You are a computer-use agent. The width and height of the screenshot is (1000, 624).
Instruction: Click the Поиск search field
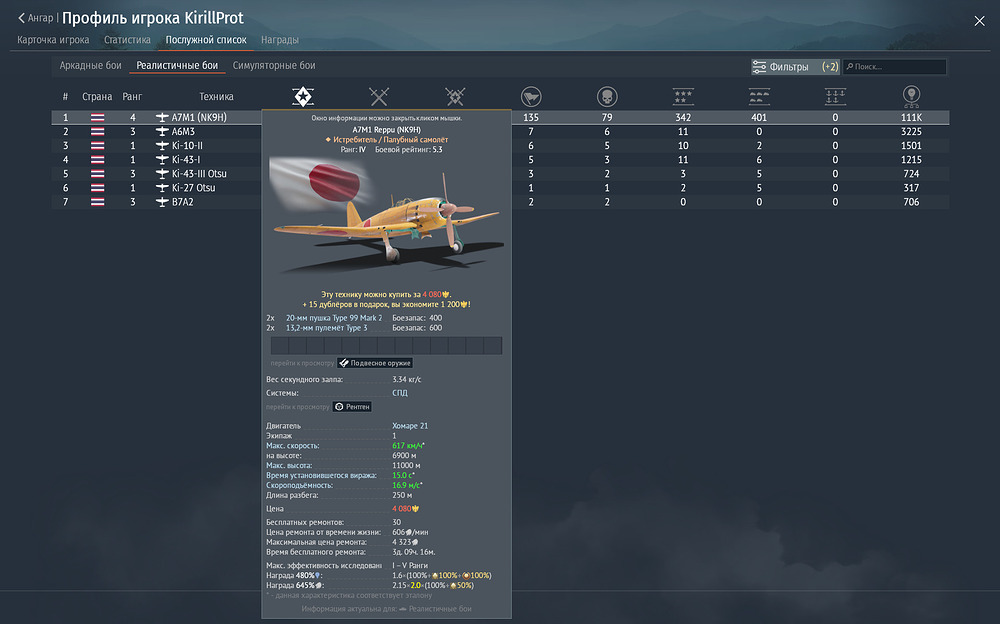(x=895, y=66)
